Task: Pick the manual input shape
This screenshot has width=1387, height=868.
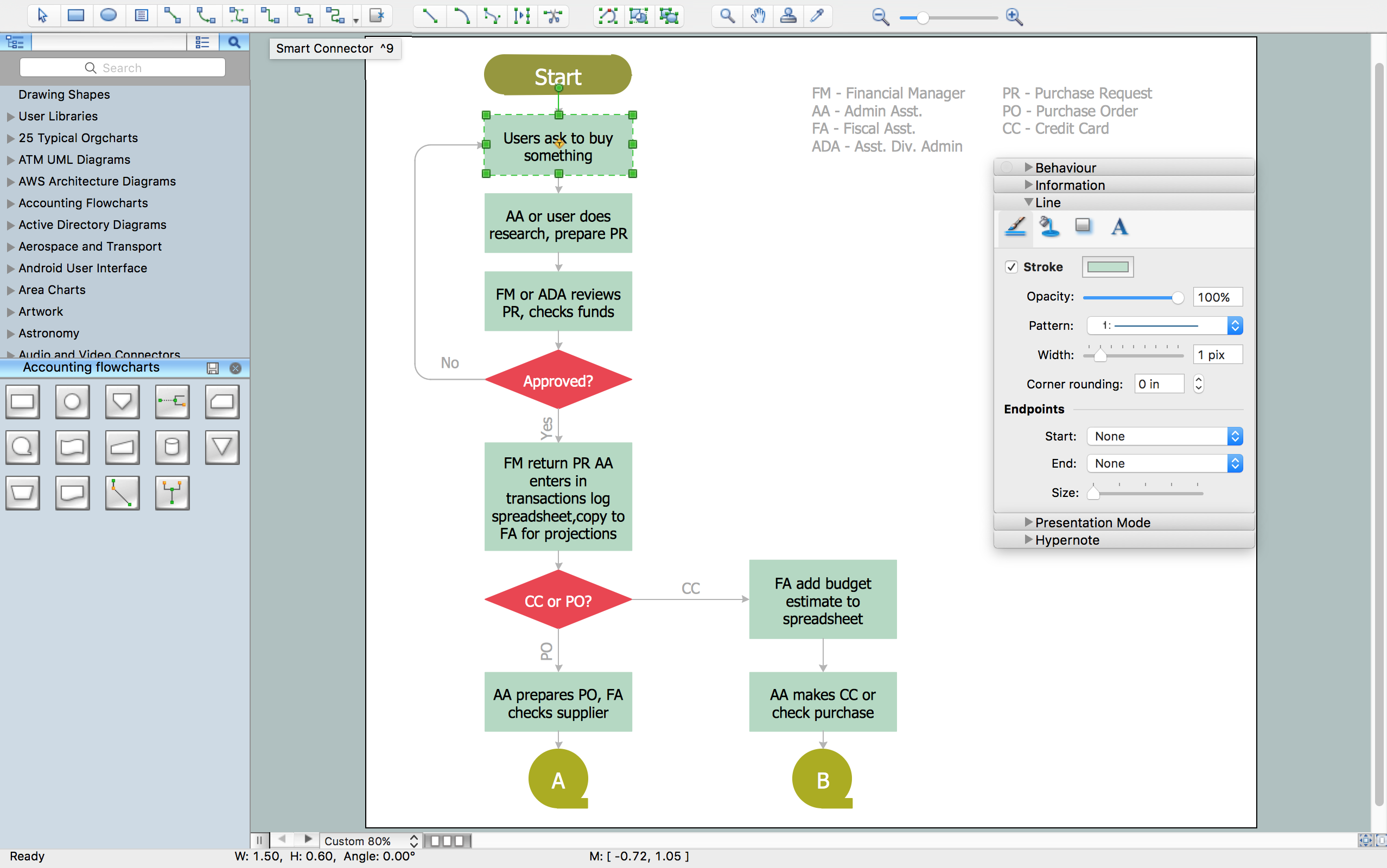Action: click(x=122, y=447)
